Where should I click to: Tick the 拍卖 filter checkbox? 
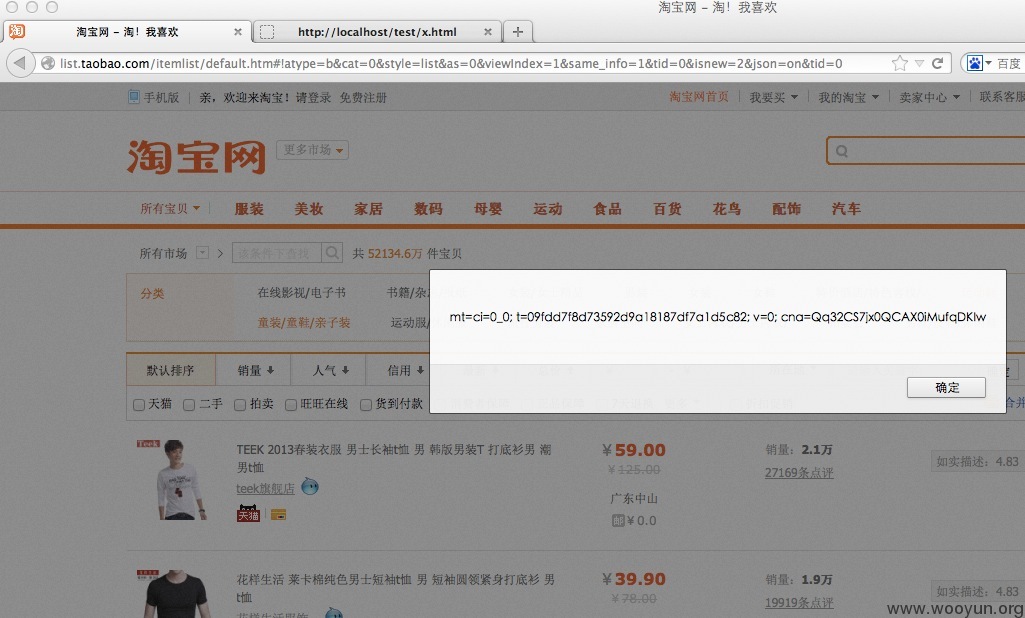(x=240, y=405)
